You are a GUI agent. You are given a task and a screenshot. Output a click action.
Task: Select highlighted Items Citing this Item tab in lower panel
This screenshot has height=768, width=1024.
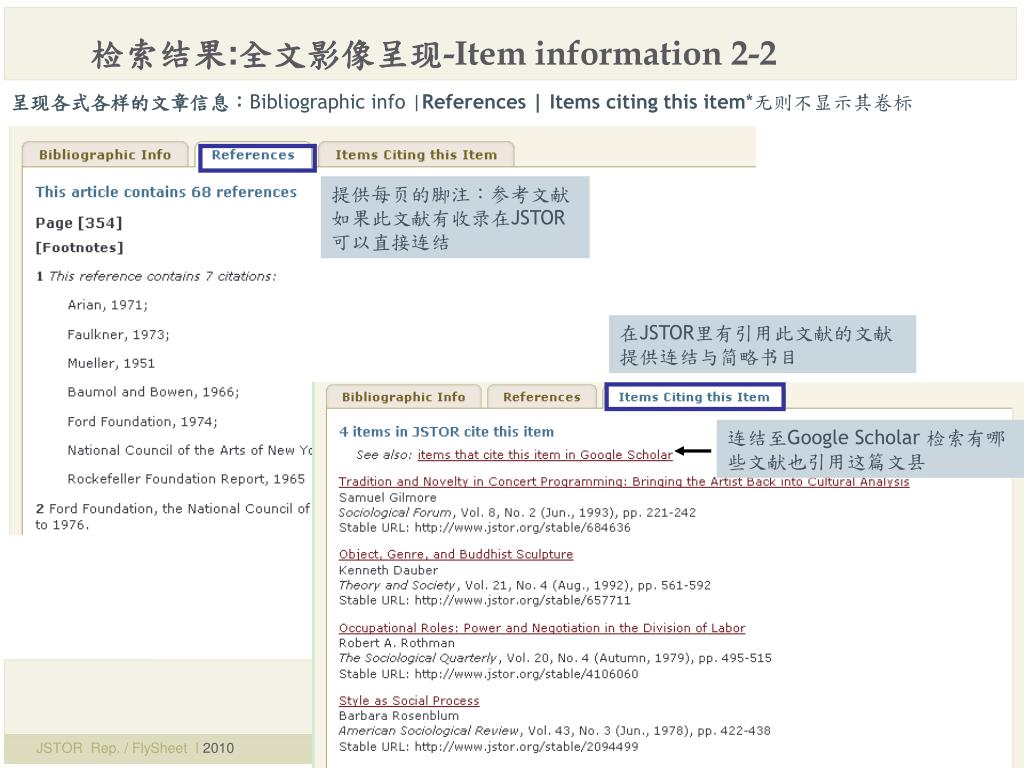pos(694,397)
